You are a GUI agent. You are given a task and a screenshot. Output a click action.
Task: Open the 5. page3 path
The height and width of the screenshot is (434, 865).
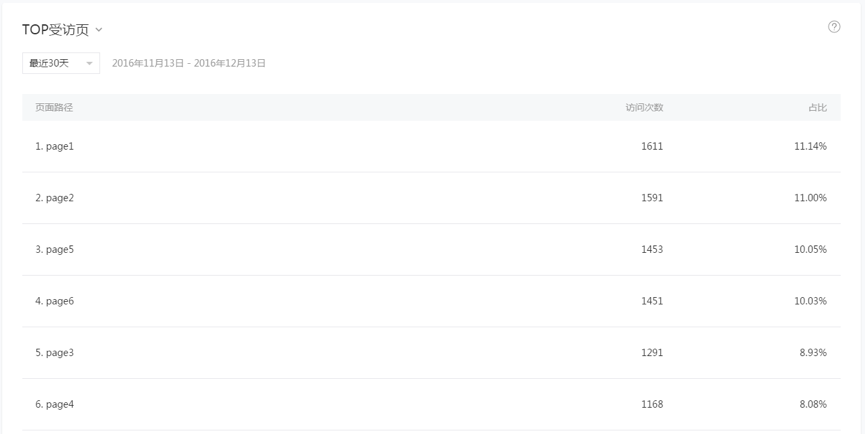click(55, 352)
